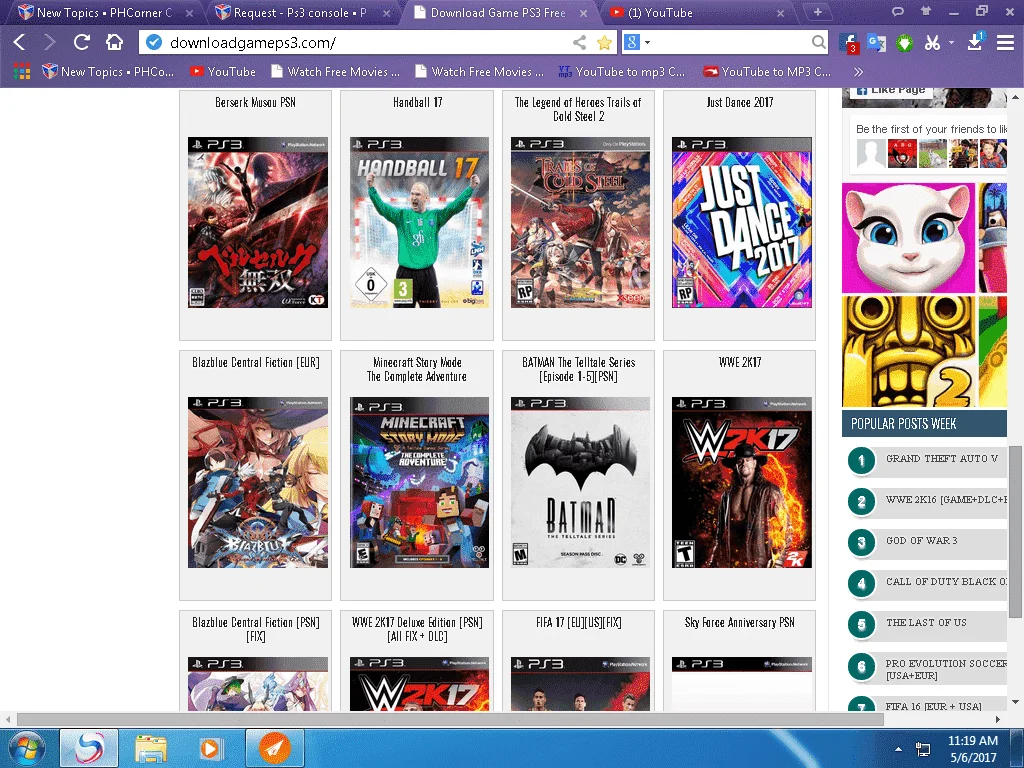1024x768 pixels.
Task: Click the Facebook Like Page button
Action: 890,91
